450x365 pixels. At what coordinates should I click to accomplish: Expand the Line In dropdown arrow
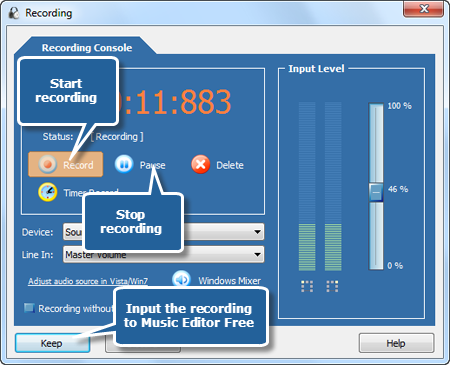click(x=257, y=255)
